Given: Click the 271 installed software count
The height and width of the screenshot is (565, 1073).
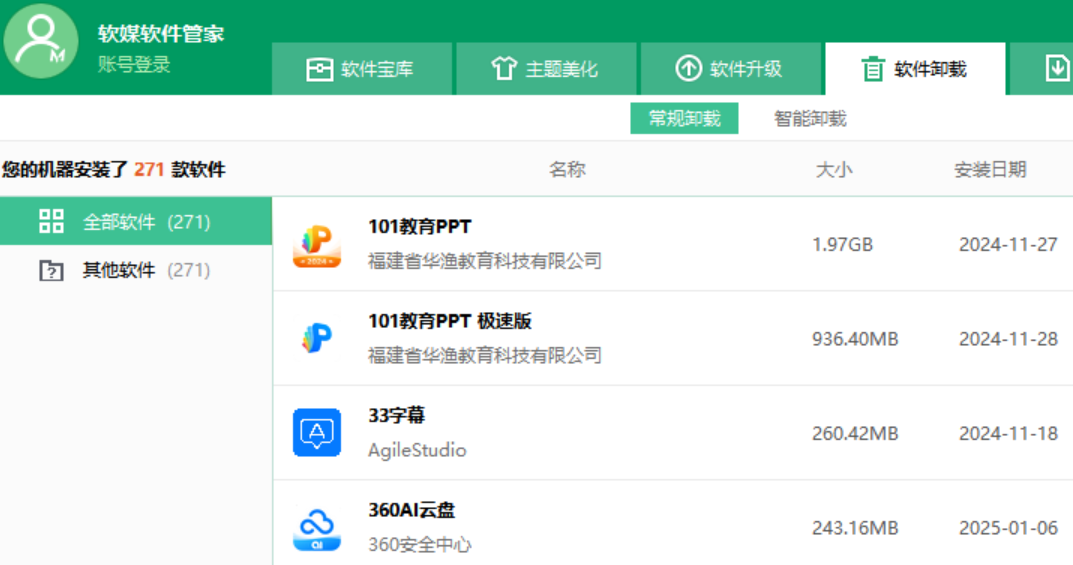Looking at the screenshot, I should tap(148, 169).
